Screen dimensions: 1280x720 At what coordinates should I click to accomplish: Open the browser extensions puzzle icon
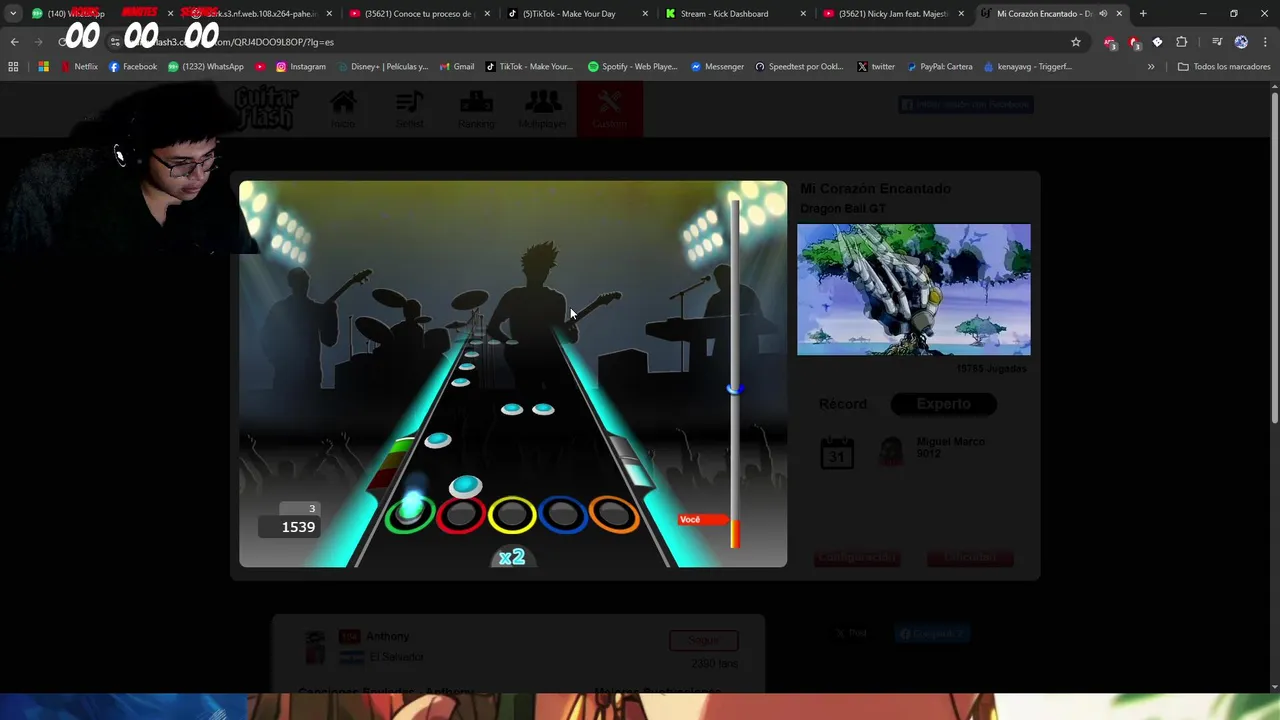point(1181,42)
